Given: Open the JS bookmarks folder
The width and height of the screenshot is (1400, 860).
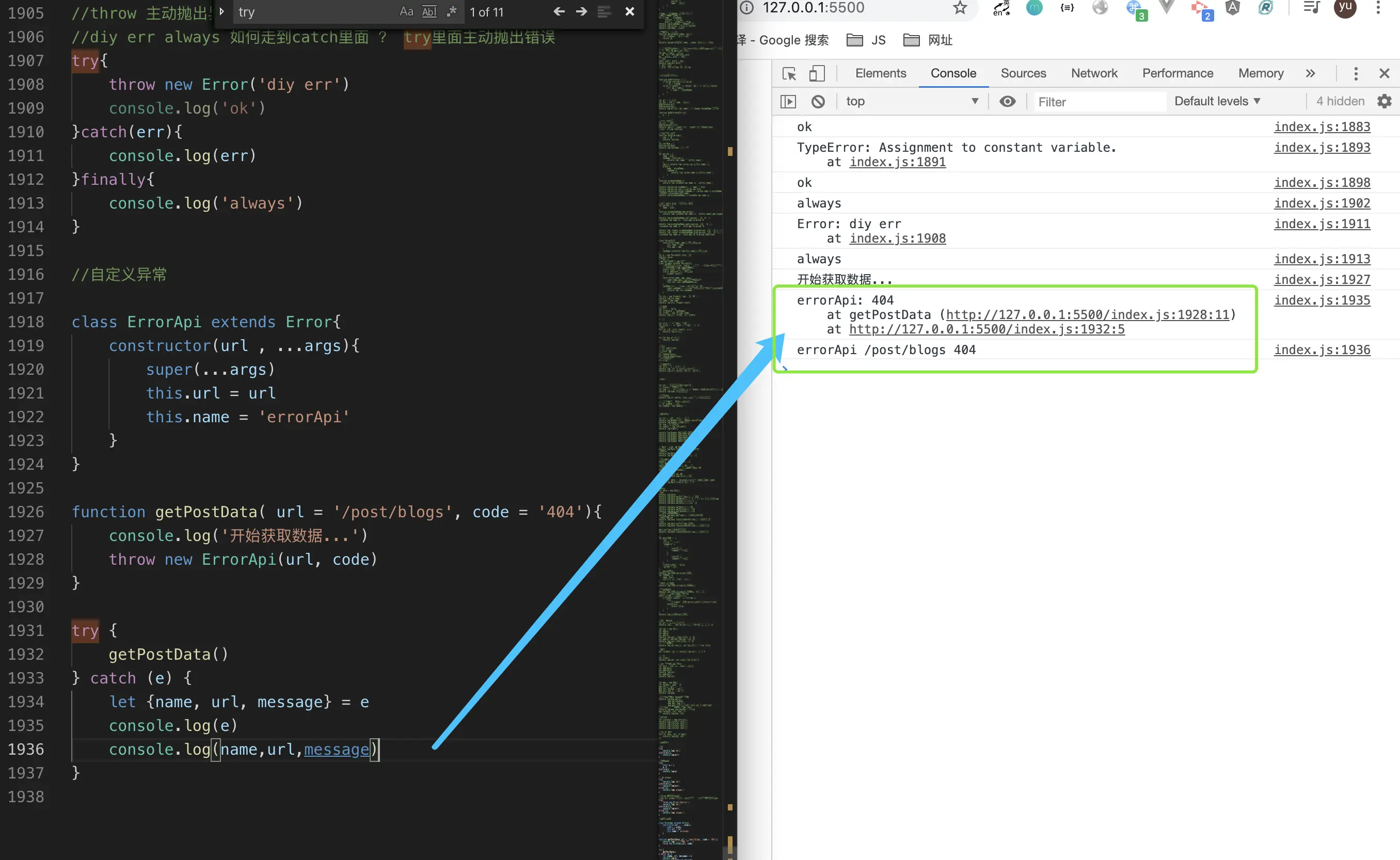Looking at the screenshot, I should click(x=866, y=40).
